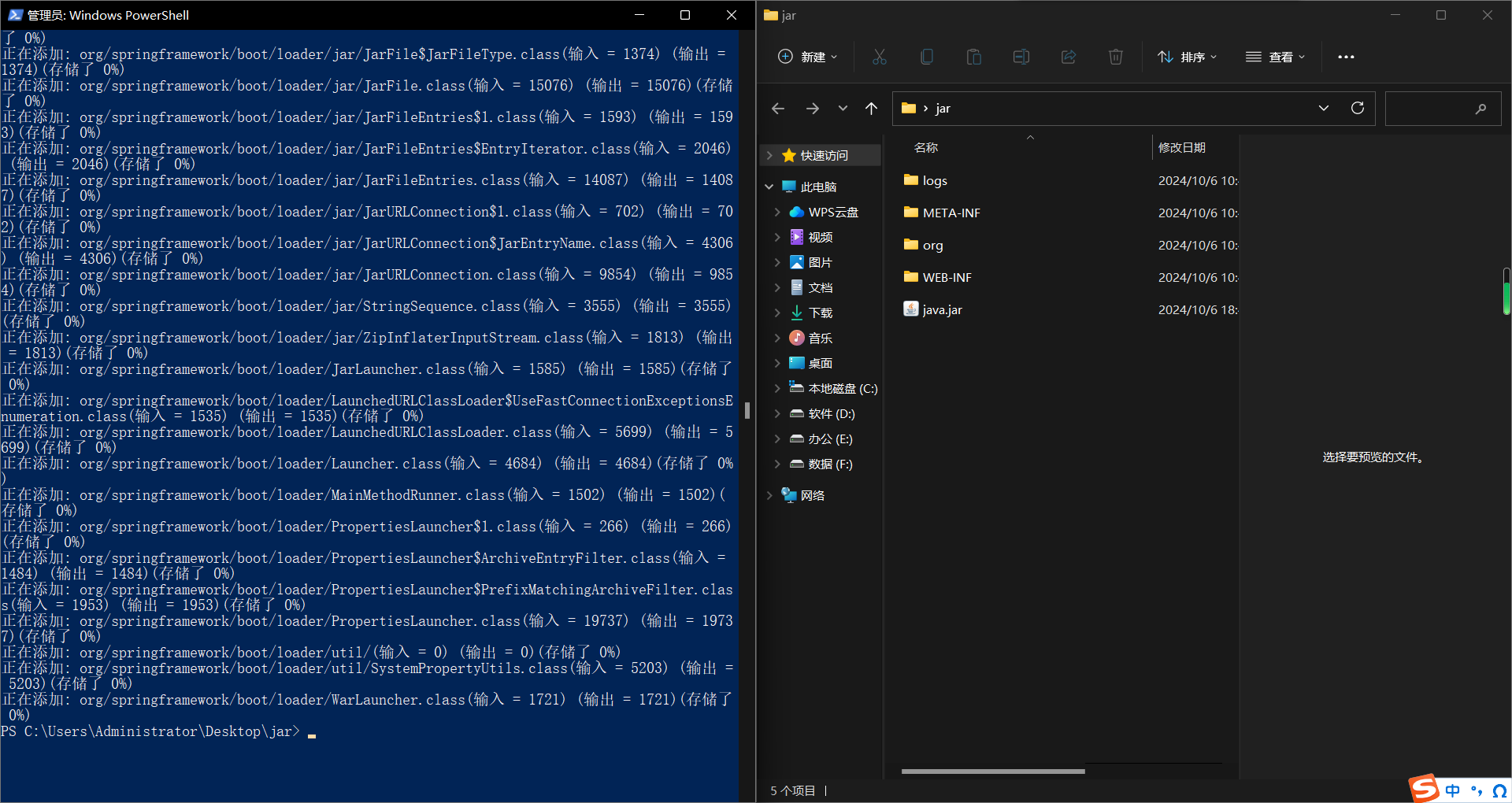Image resolution: width=1512 pixels, height=803 pixels.
Task: Open the three-dots more options menu
Action: (1346, 57)
